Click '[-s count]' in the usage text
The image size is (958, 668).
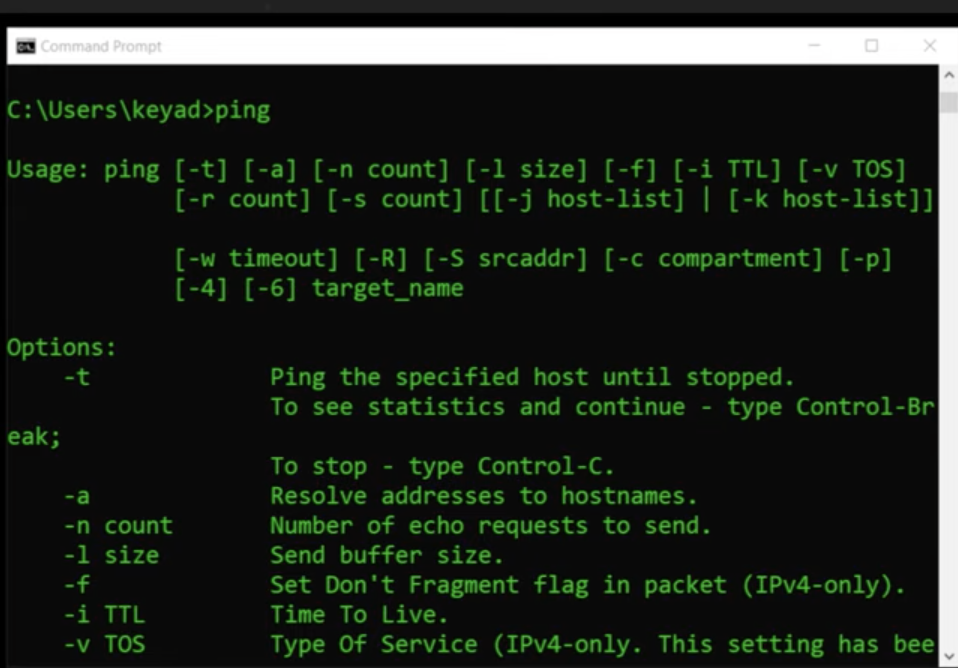(395, 199)
